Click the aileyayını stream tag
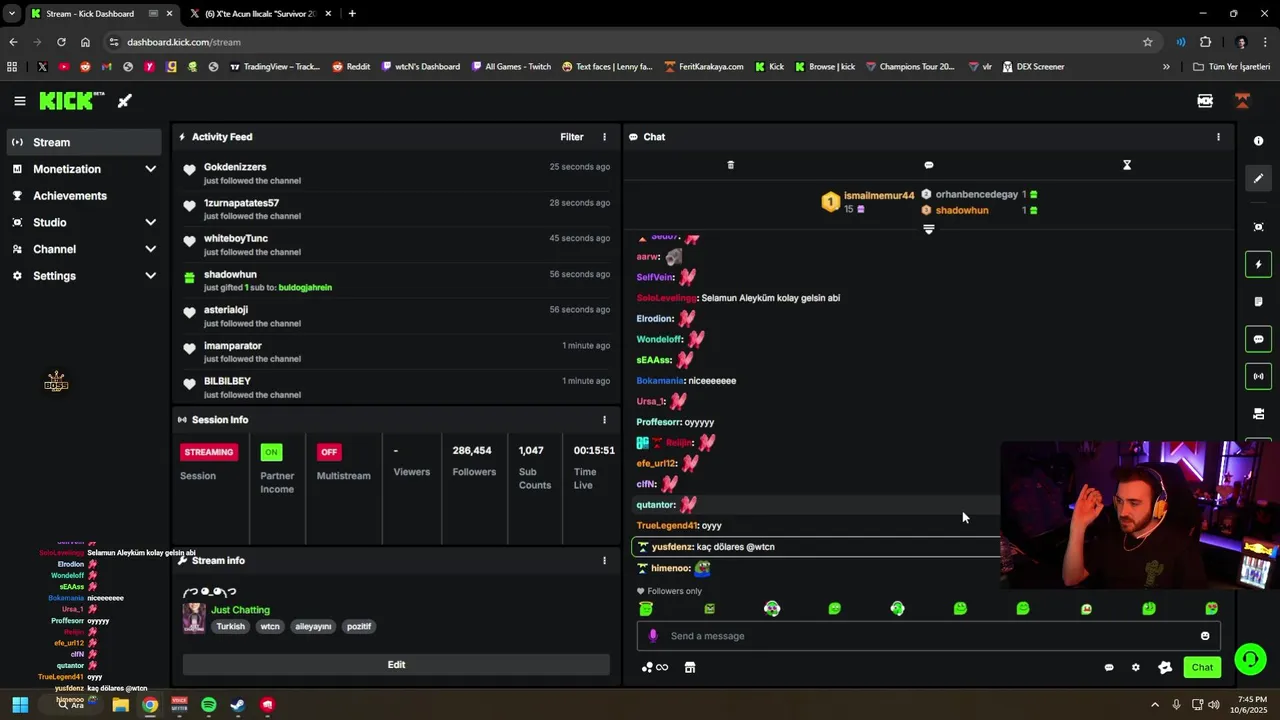Image resolution: width=1280 pixels, height=720 pixels. point(313,627)
